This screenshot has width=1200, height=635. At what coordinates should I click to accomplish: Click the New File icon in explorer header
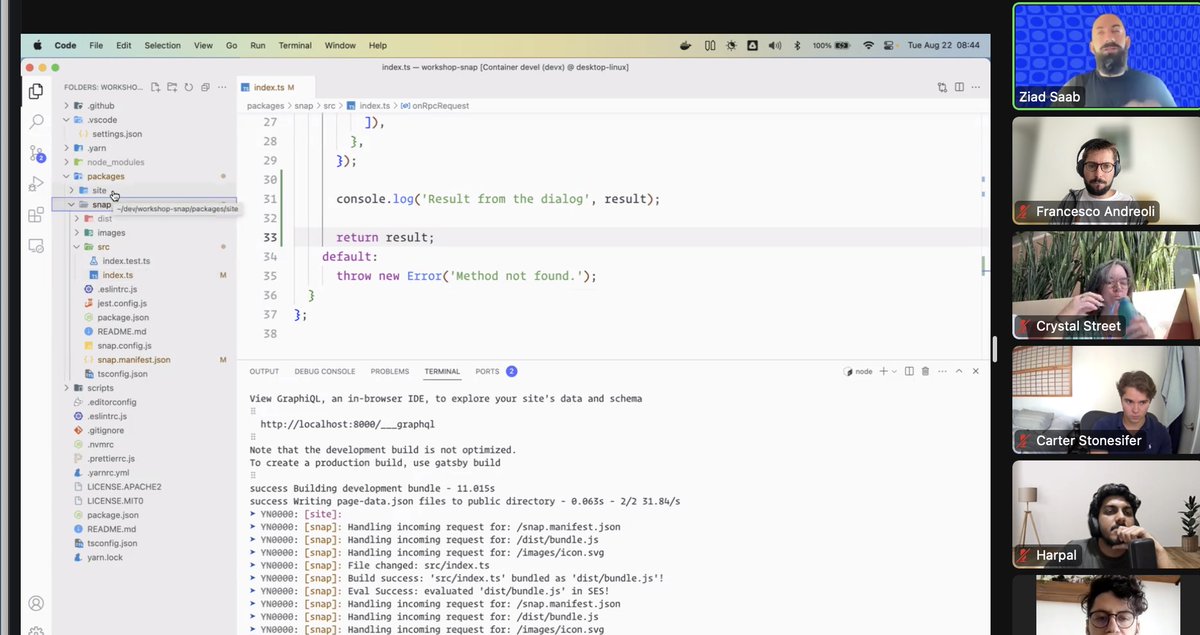pyautogui.click(x=155, y=87)
